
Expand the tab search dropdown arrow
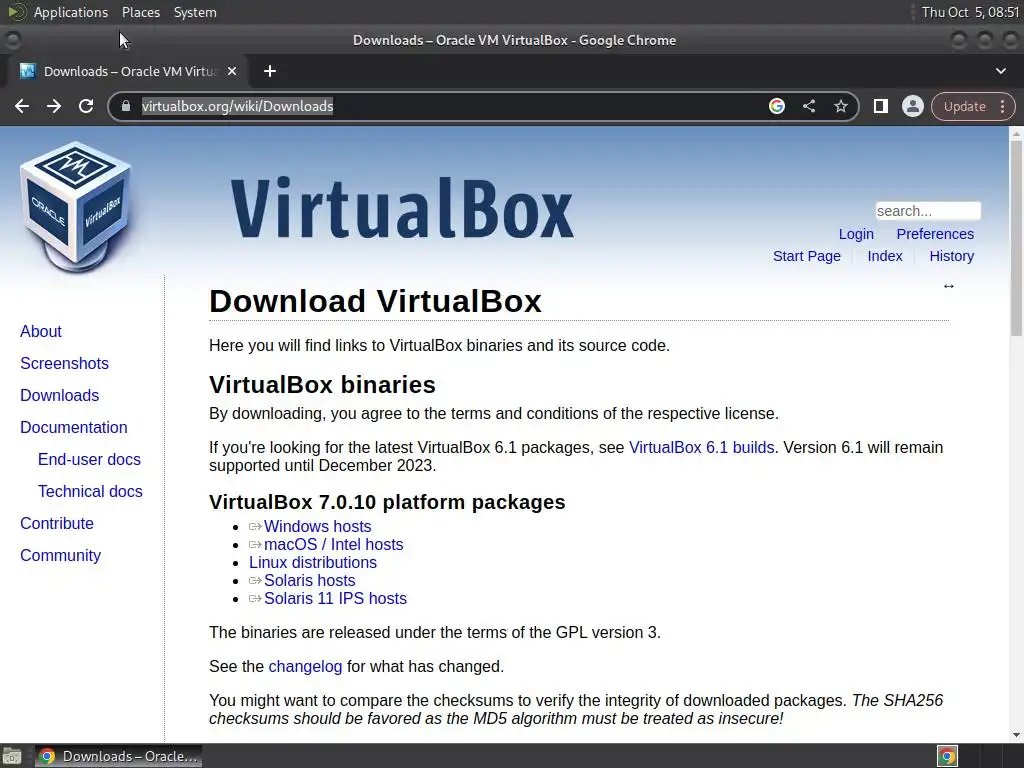pyautogui.click(x=1000, y=71)
